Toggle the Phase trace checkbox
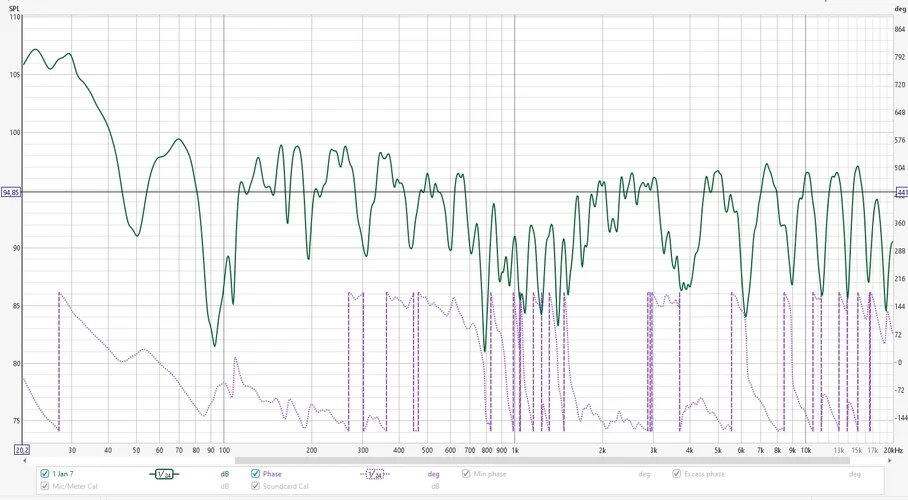This screenshot has width=908, height=500. pos(255,473)
